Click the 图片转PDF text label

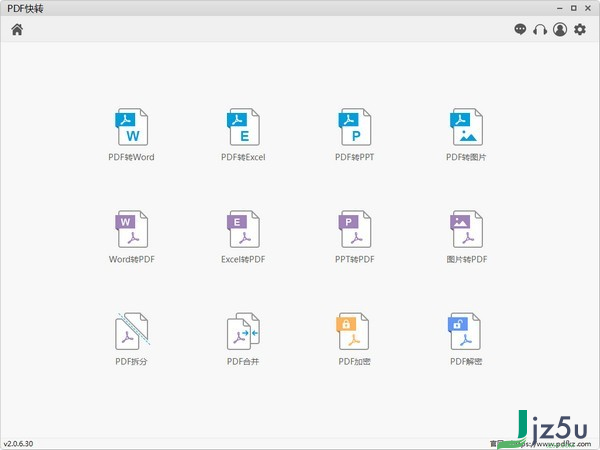point(467,259)
